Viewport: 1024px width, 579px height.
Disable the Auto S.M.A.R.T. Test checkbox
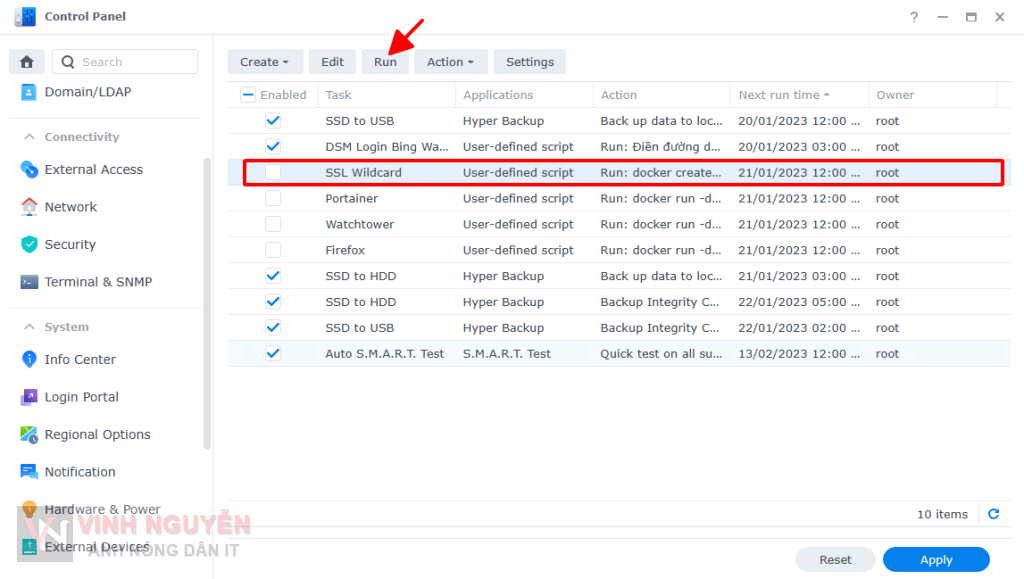pyautogui.click(x=273, y=354)
